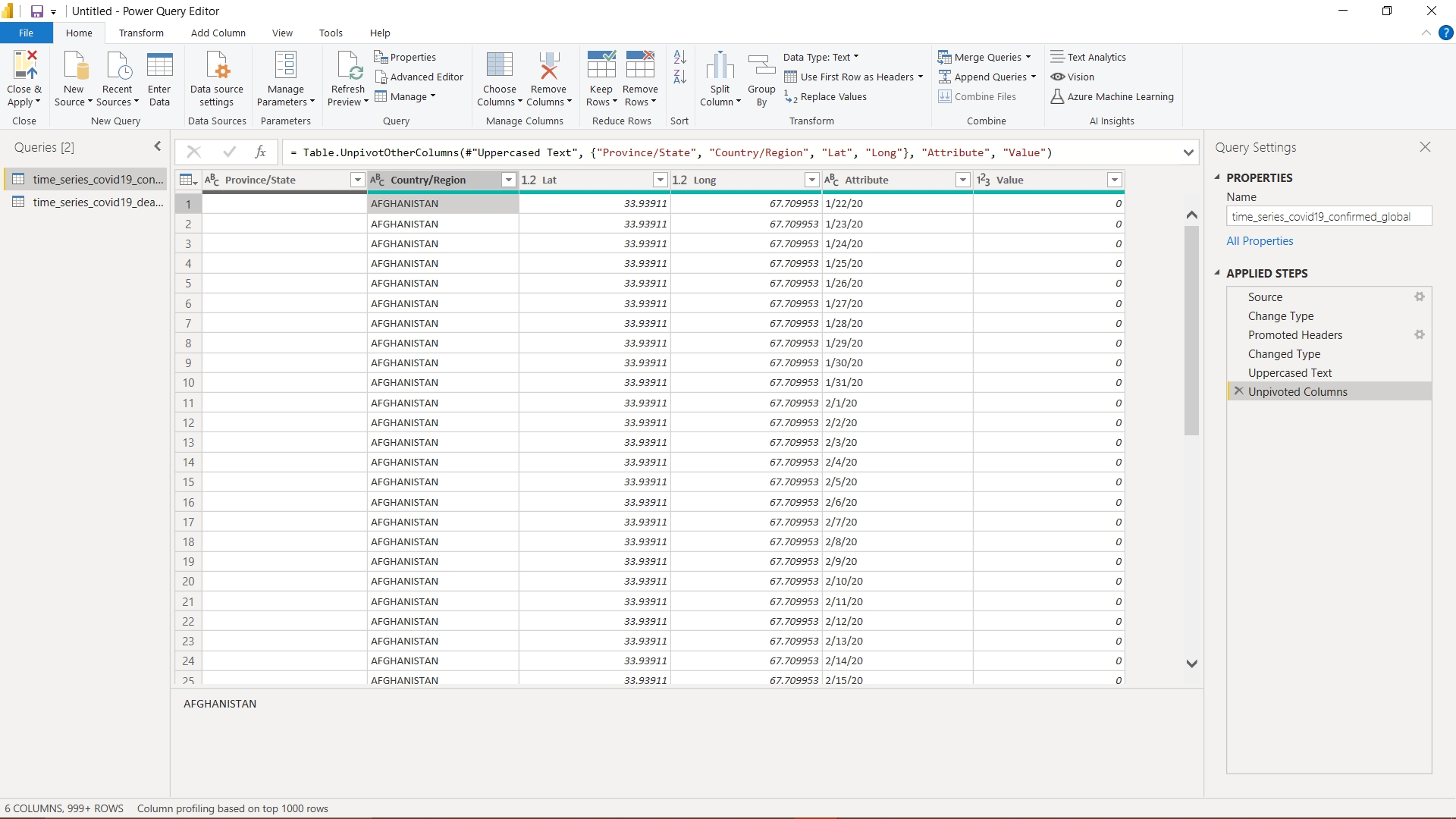
Task: Switch to the Transform tab
Action: coord(141,33)
